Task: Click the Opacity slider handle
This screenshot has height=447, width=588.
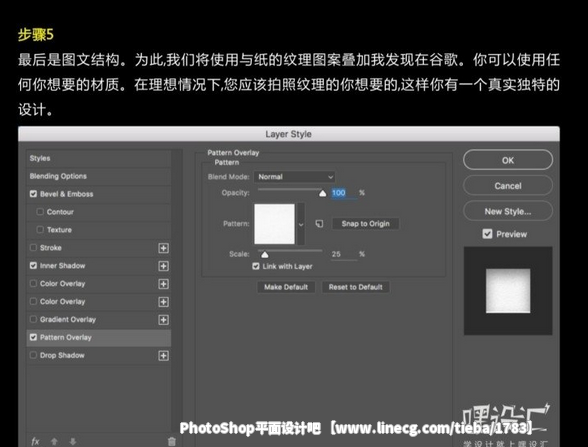Action: click(x=322, y=194)
